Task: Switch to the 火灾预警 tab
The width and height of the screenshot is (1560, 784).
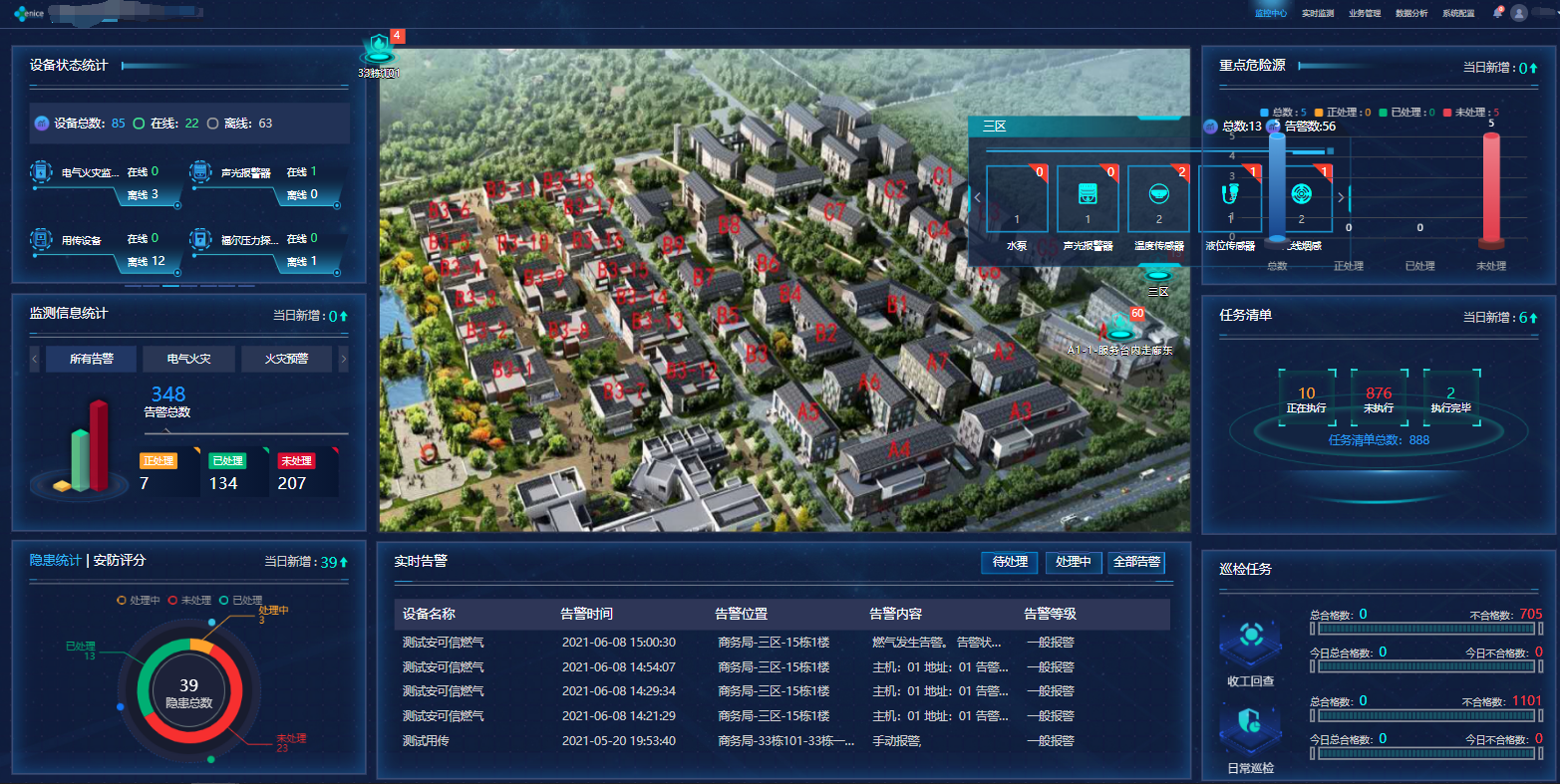Action: pos(286,359)
